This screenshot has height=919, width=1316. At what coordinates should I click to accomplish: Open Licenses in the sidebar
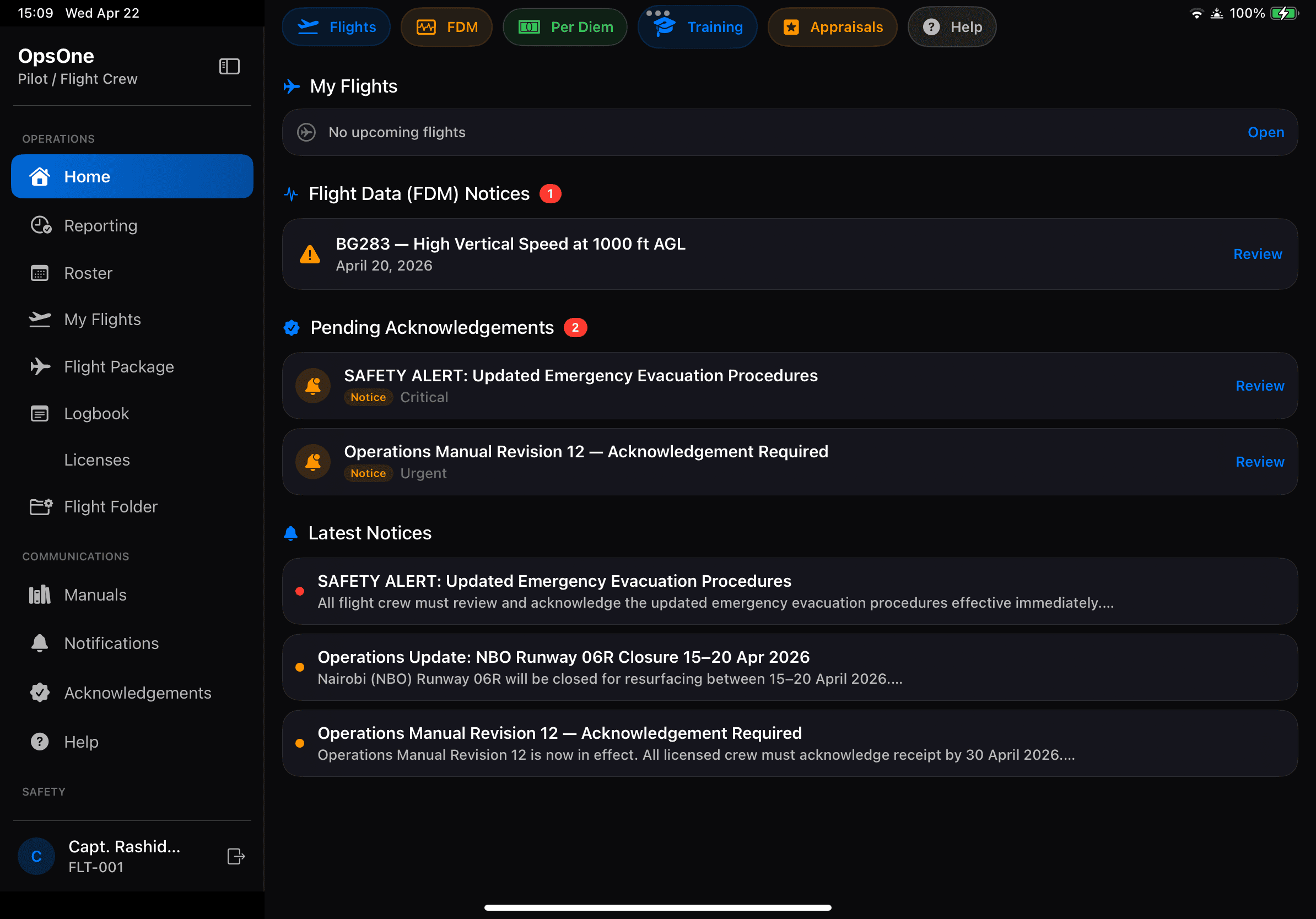(132, 459)
